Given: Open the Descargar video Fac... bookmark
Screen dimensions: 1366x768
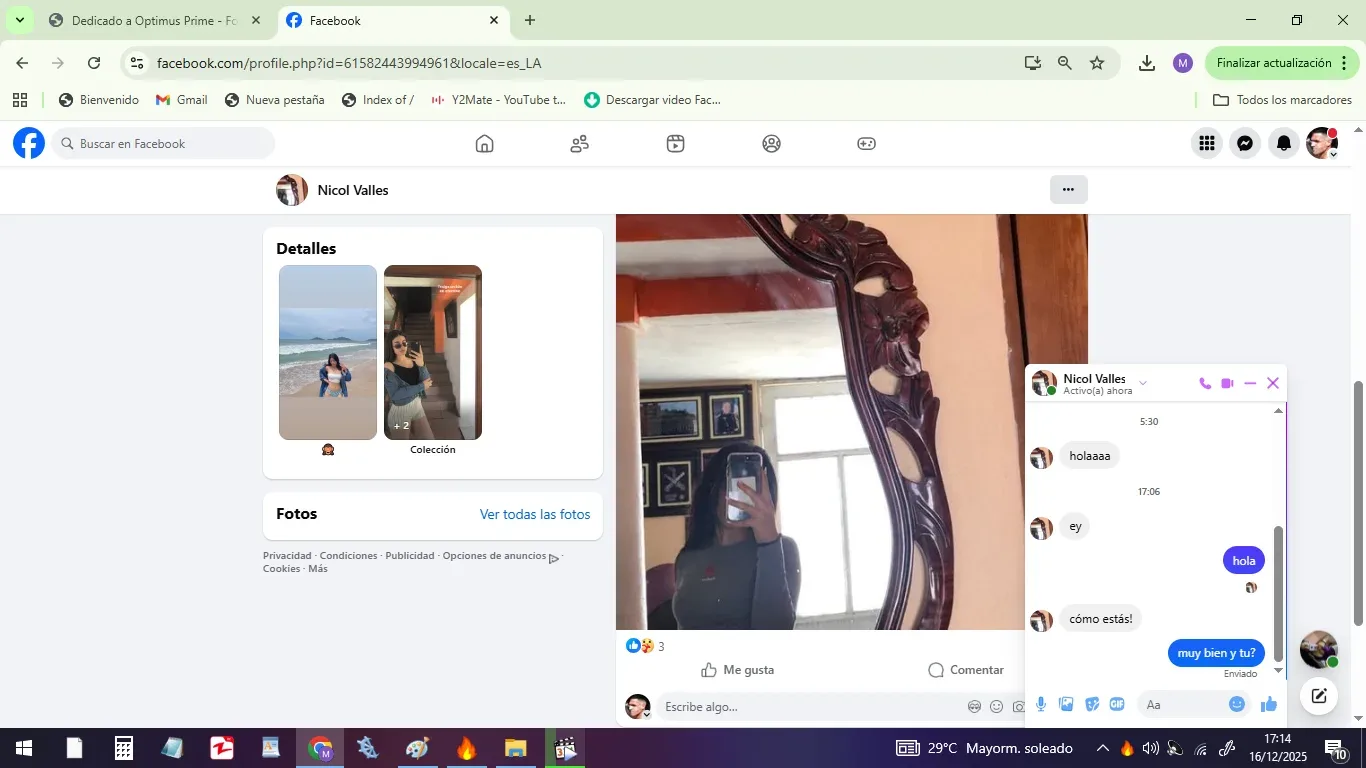Looking at the screenshot, I should [652, 100].
